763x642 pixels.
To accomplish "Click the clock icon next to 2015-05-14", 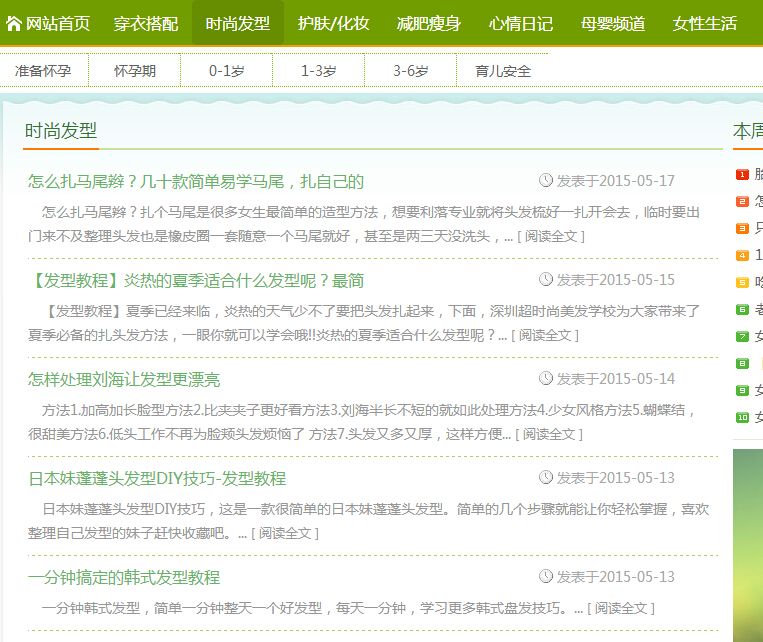I will [x=546, y=379].
